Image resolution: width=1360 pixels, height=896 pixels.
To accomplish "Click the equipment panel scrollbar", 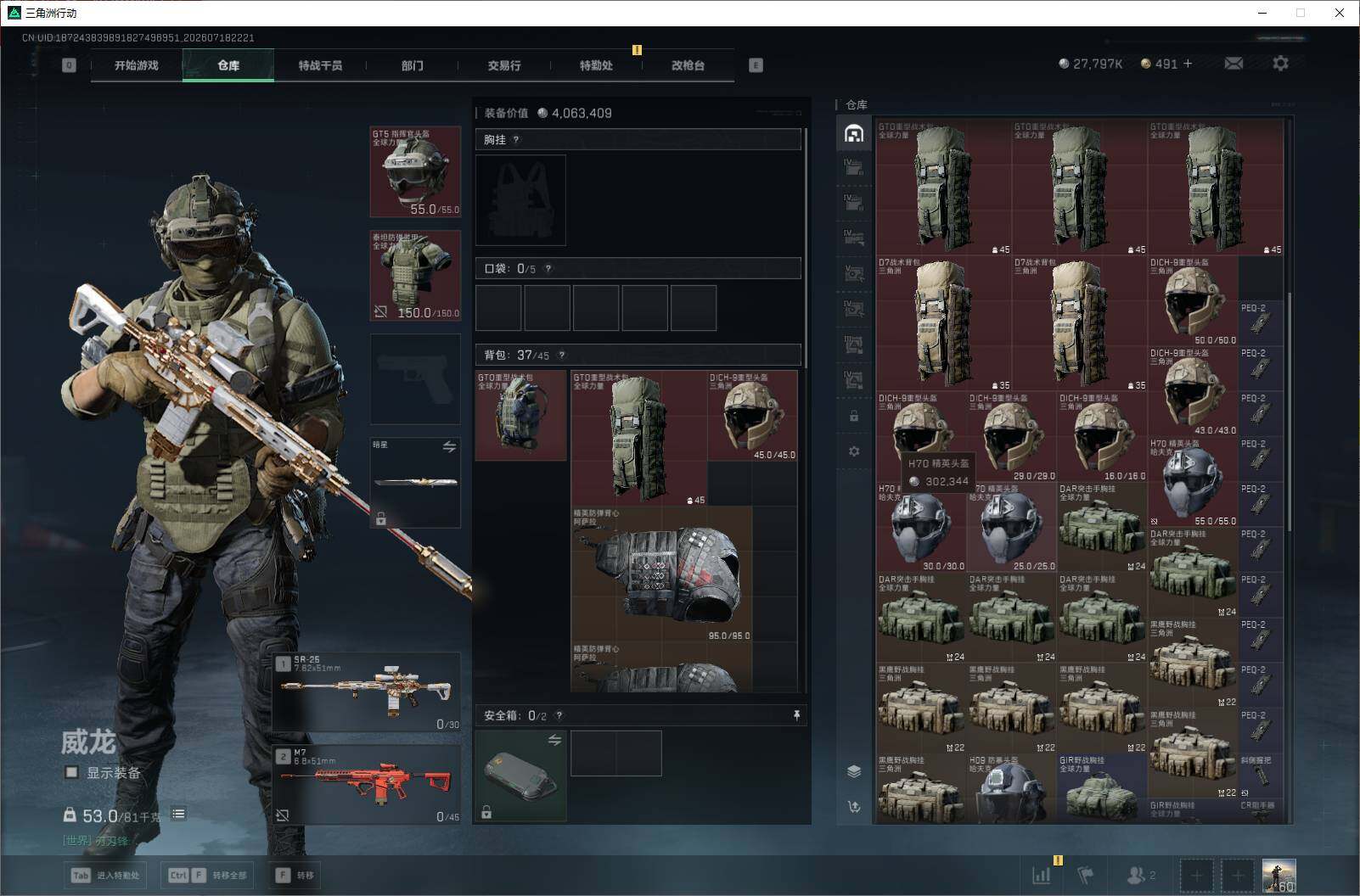I will point(804,248).
